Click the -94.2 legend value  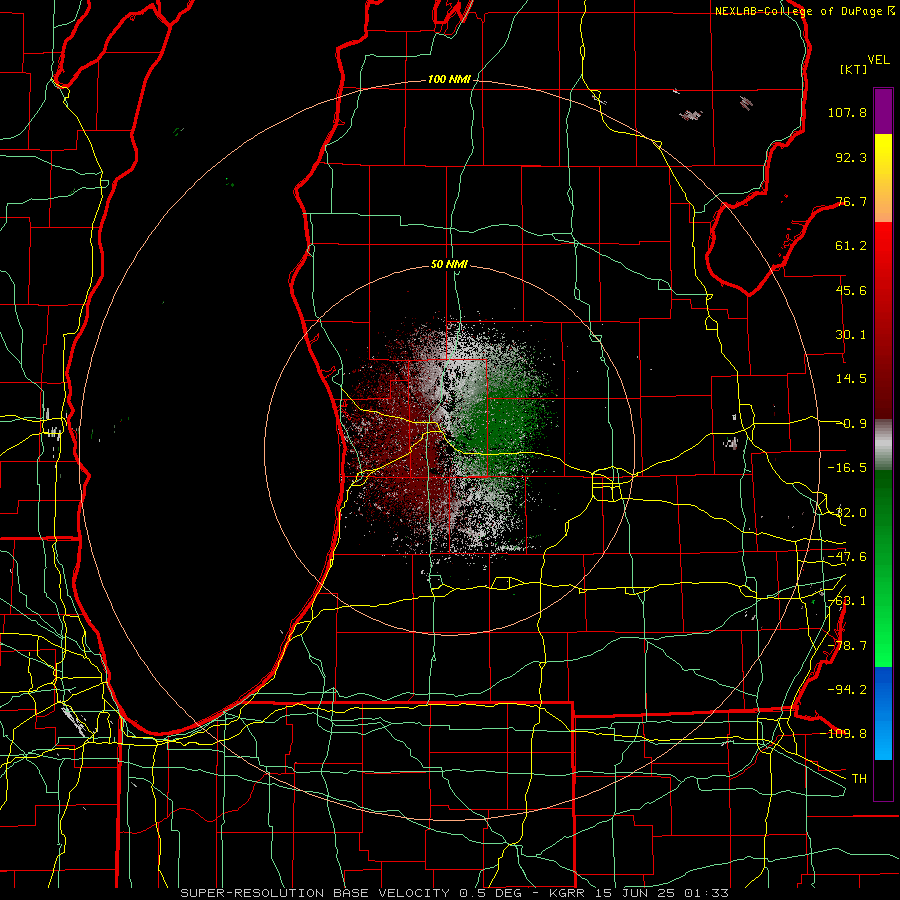point(847,689)
